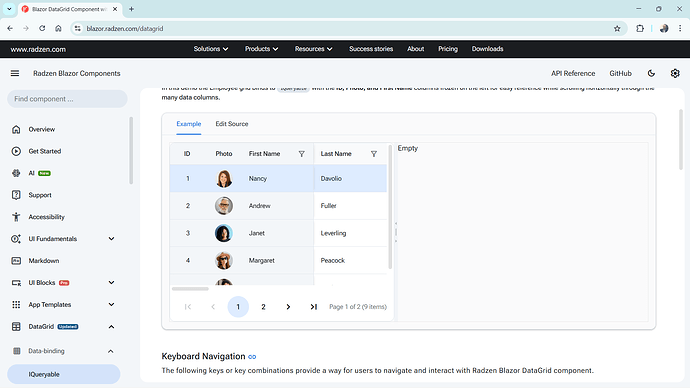Expand App Templates section chevron

coord(111,304)
